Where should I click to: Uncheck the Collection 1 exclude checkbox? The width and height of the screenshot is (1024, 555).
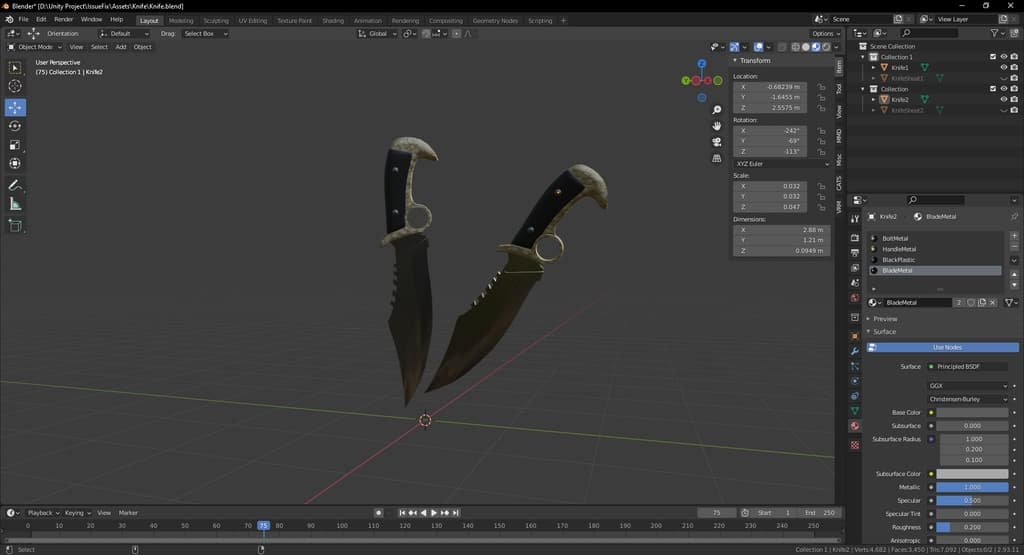click(x=993, y=57)
